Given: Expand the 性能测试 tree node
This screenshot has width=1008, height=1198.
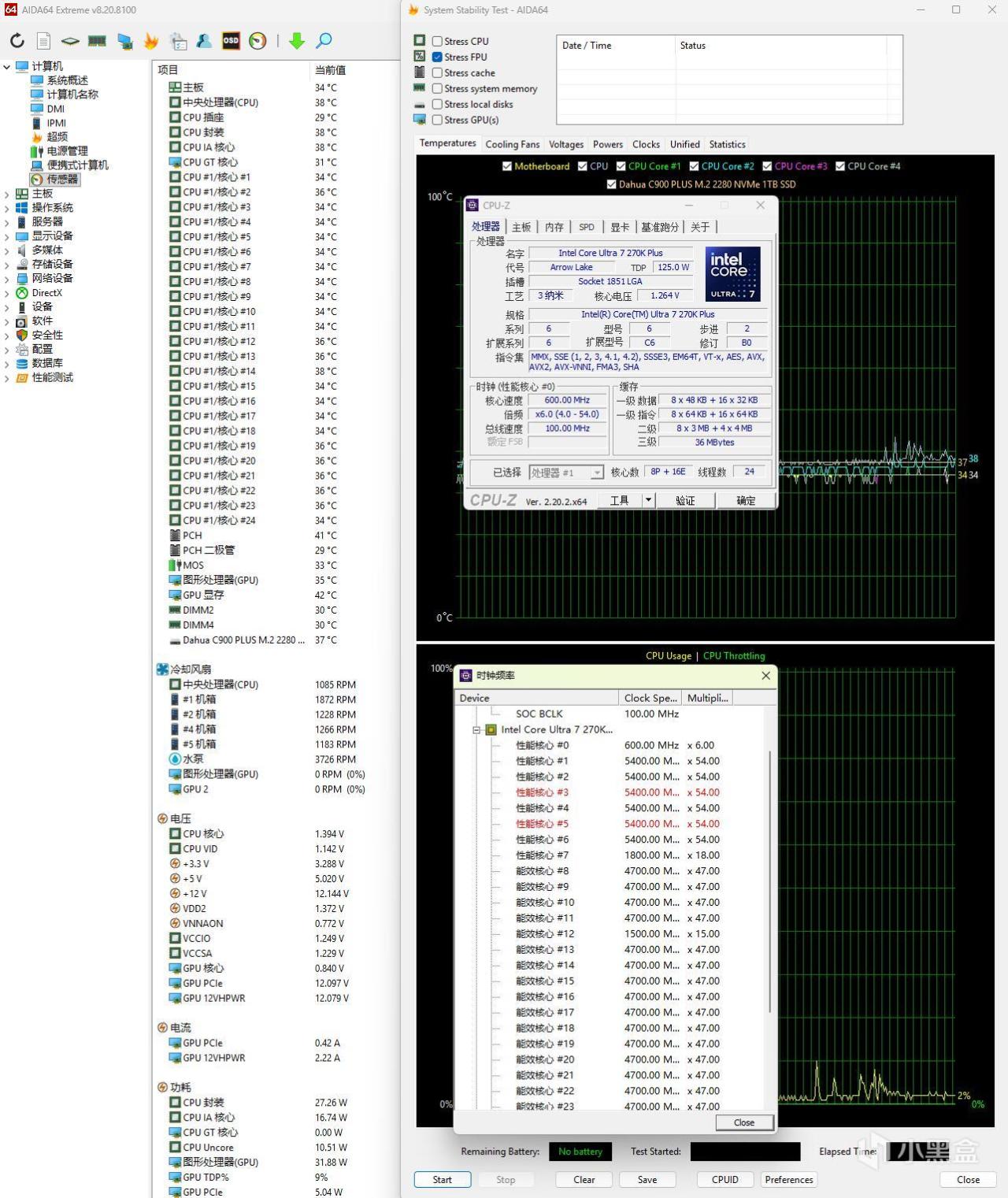Looking at the screenshot, I should (x=7, y=378).
